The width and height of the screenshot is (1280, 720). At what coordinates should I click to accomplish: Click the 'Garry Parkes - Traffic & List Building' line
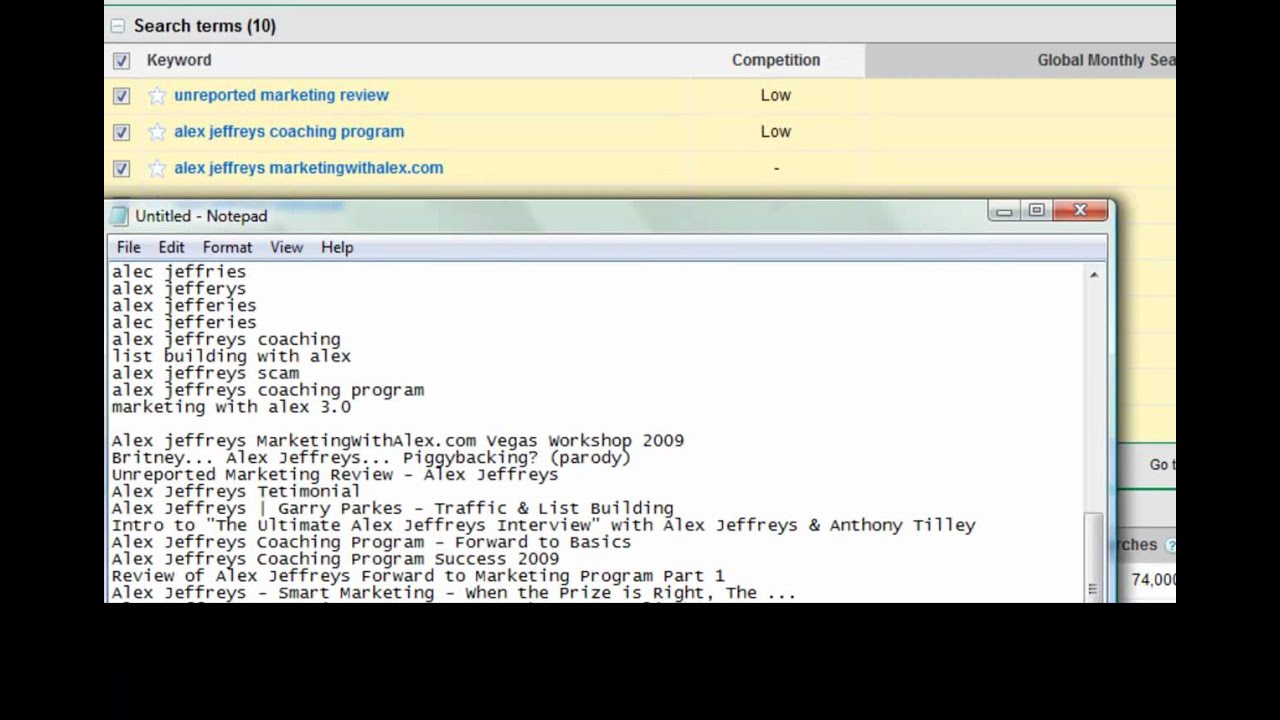393,508
